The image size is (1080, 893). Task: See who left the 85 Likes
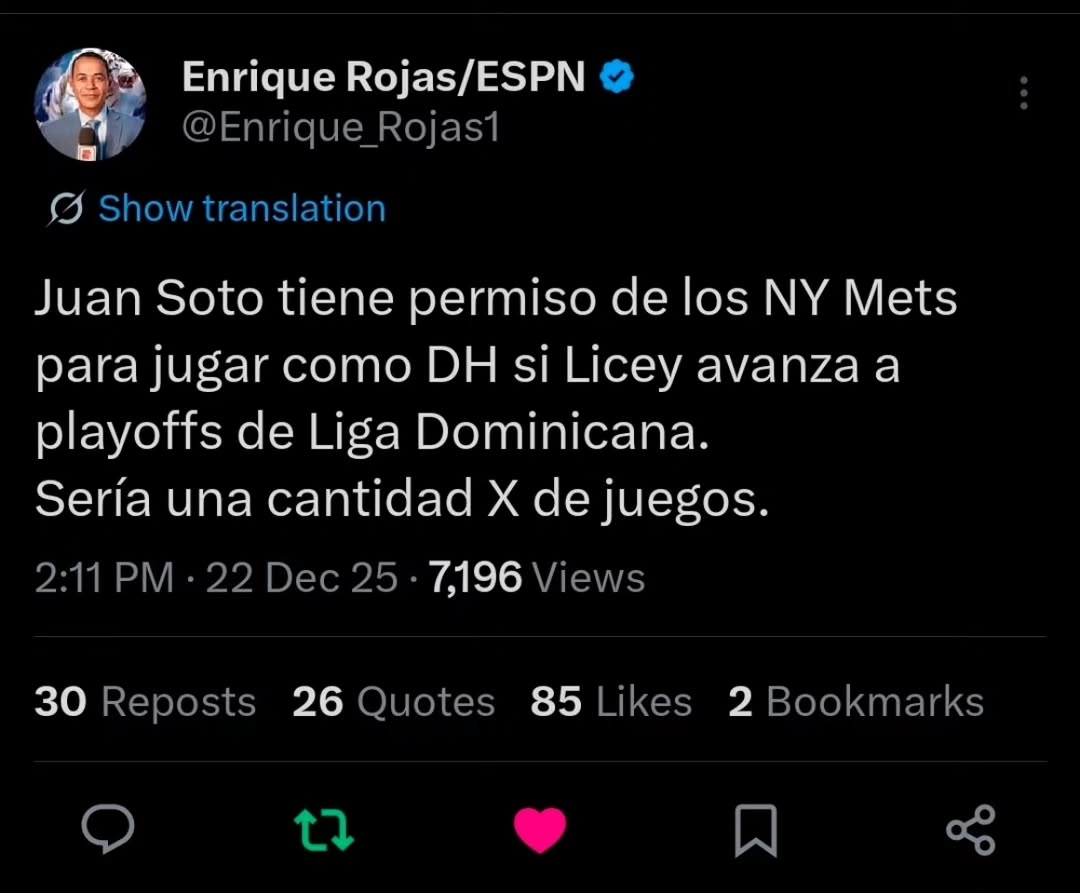click(x=611, y=701)
